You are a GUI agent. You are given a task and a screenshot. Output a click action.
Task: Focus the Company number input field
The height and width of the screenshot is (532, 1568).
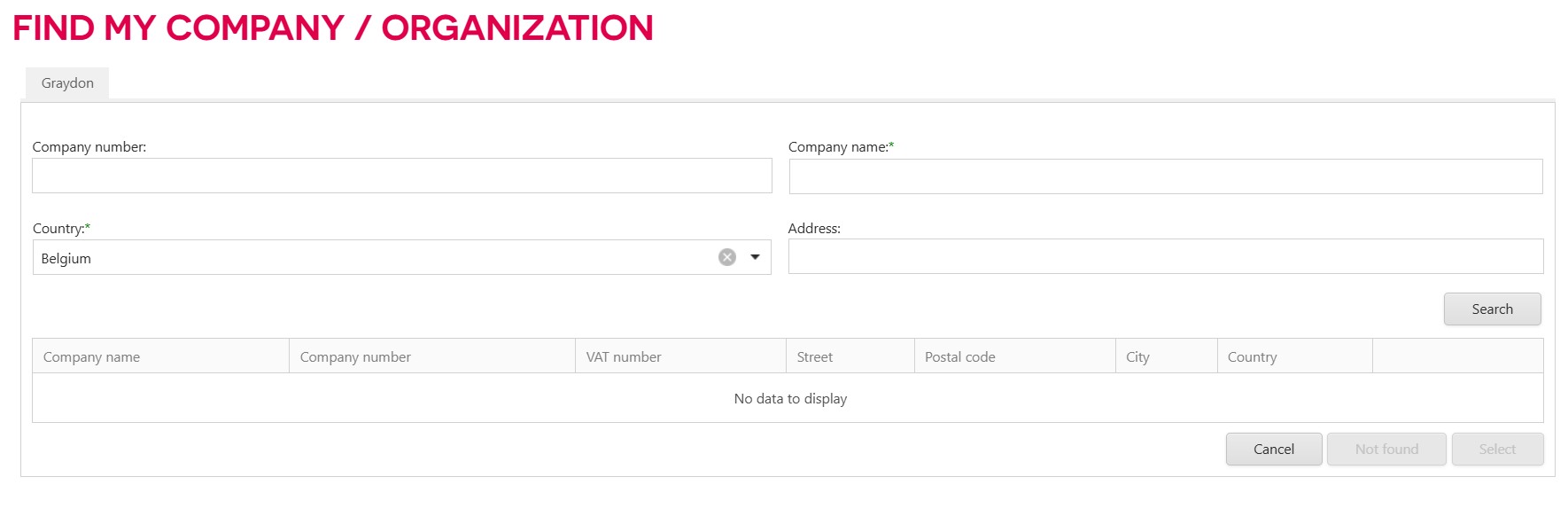[401, 176]
